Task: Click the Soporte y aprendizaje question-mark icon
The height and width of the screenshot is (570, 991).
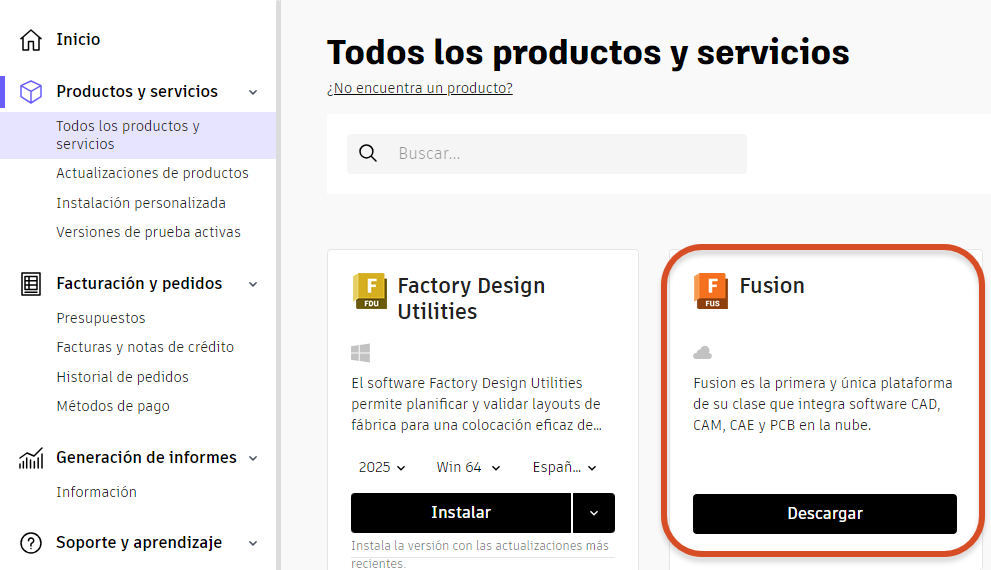Action: (30, 543)
